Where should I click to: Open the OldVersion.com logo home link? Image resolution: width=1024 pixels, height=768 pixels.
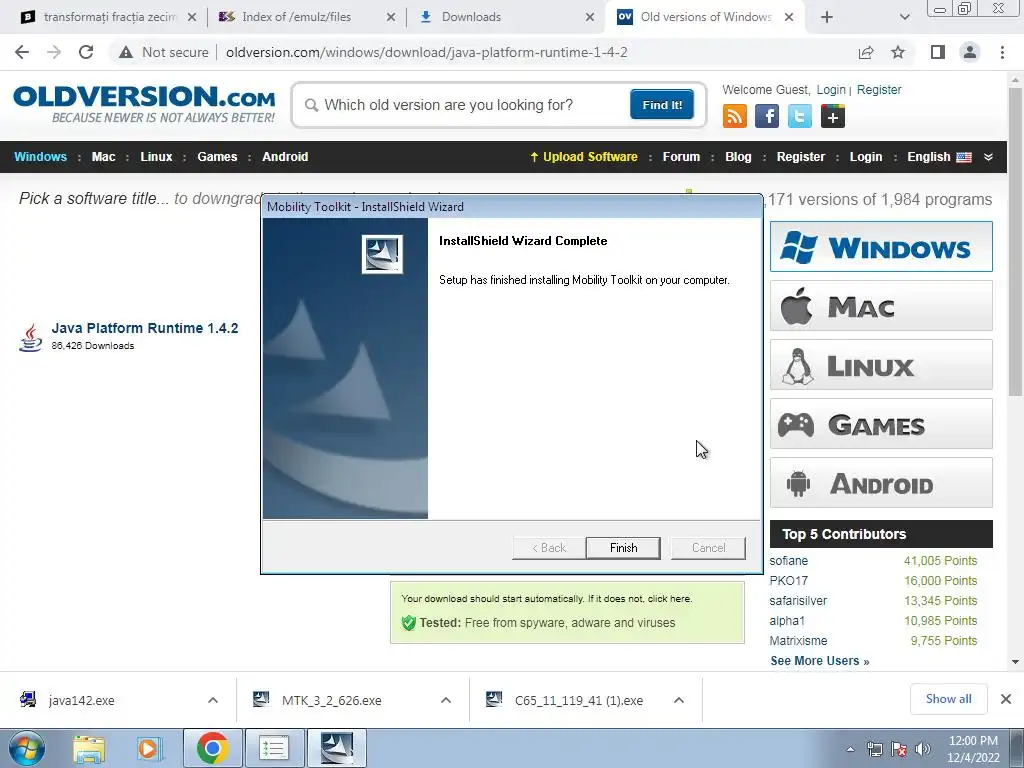(144, 104)
